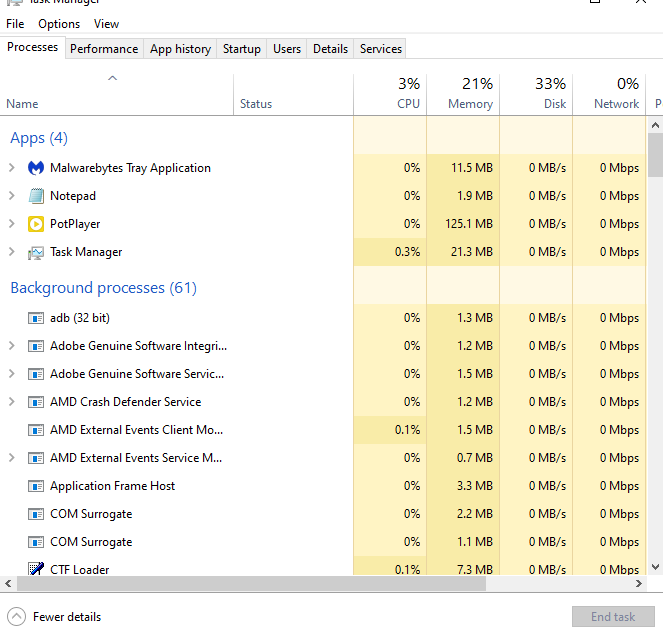Viewport: 663px width, 640px height.
Task: Sort processes by CPU column
Action: [390, 94]
